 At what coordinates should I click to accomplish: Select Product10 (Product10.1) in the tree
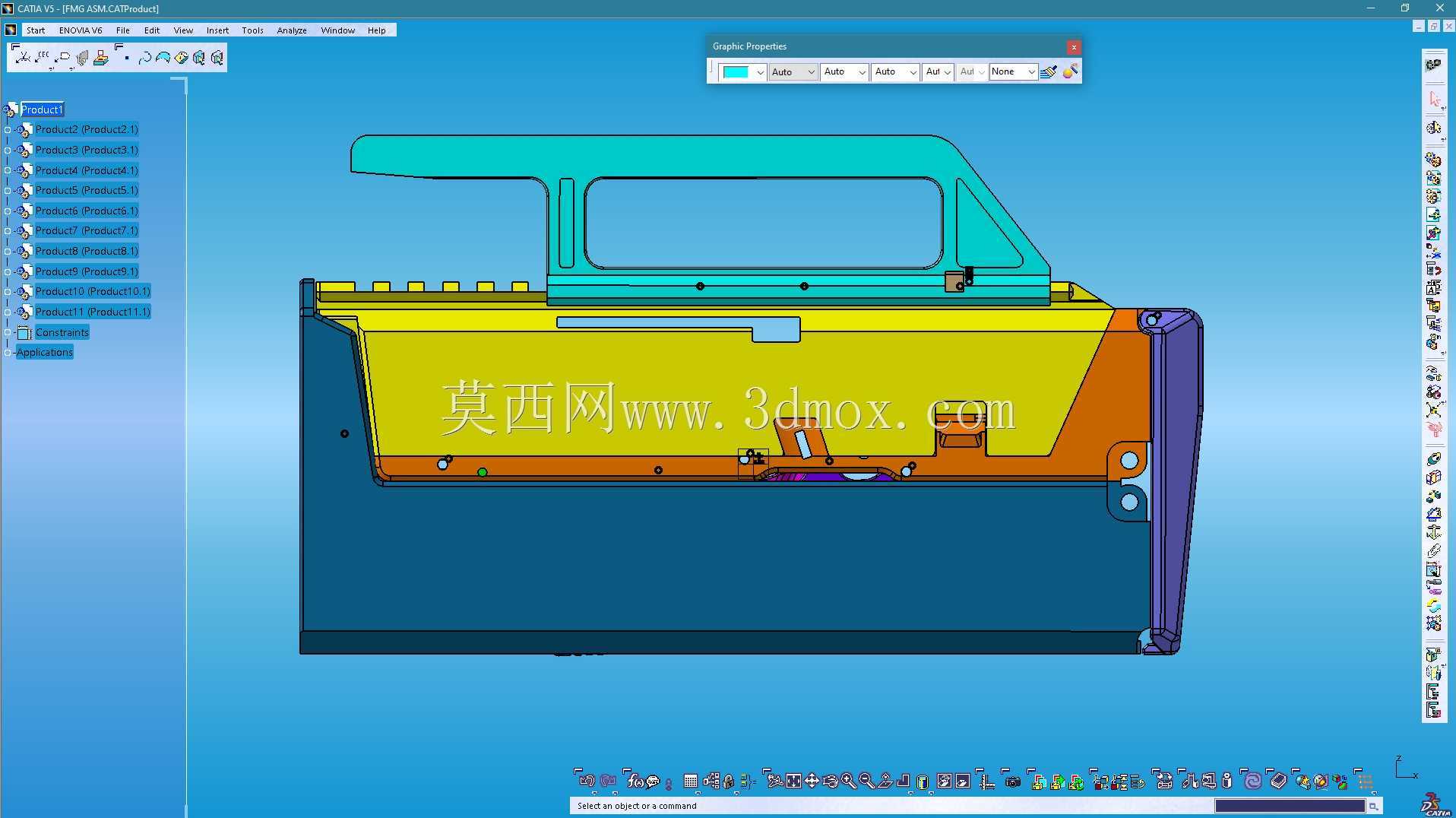point(93,292)
